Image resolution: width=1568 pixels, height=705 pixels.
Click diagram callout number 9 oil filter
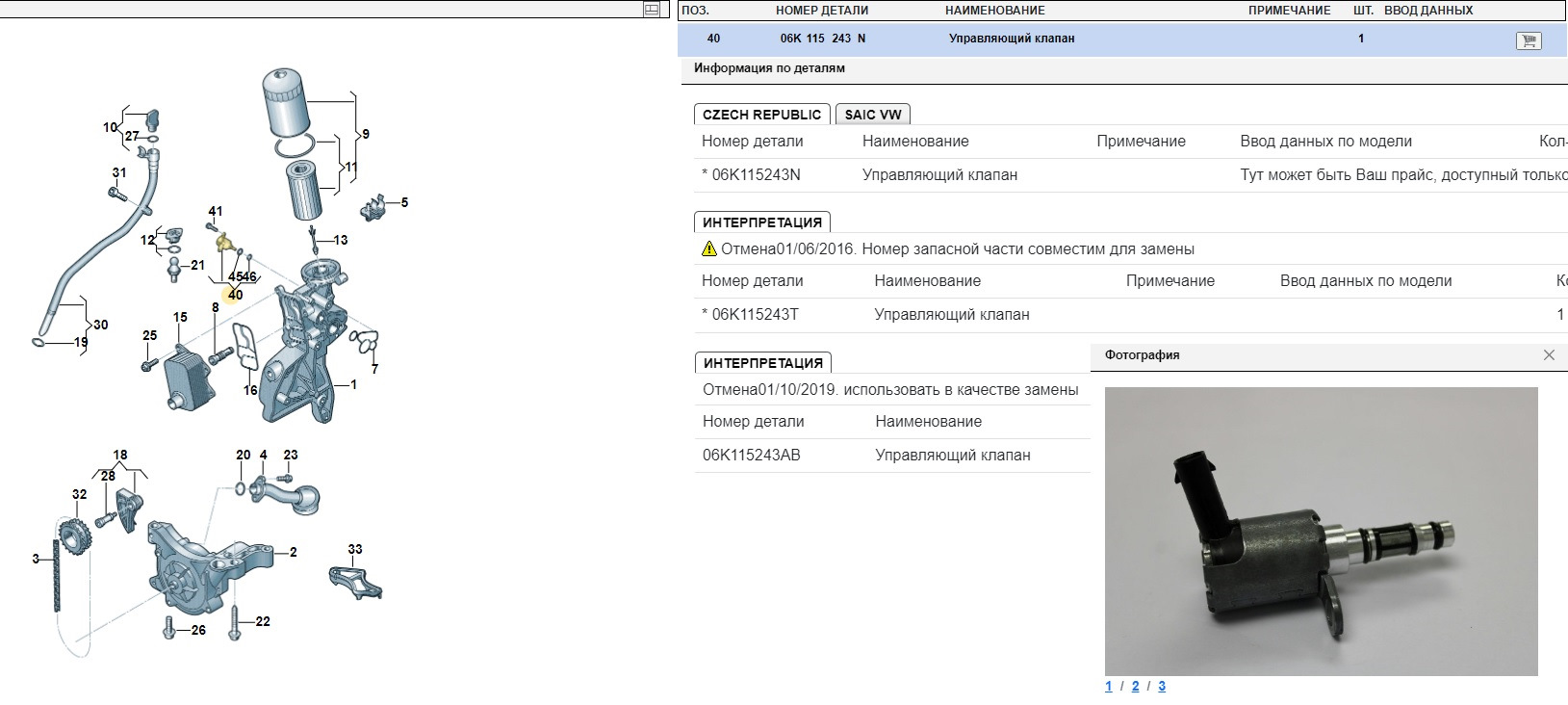366,135
